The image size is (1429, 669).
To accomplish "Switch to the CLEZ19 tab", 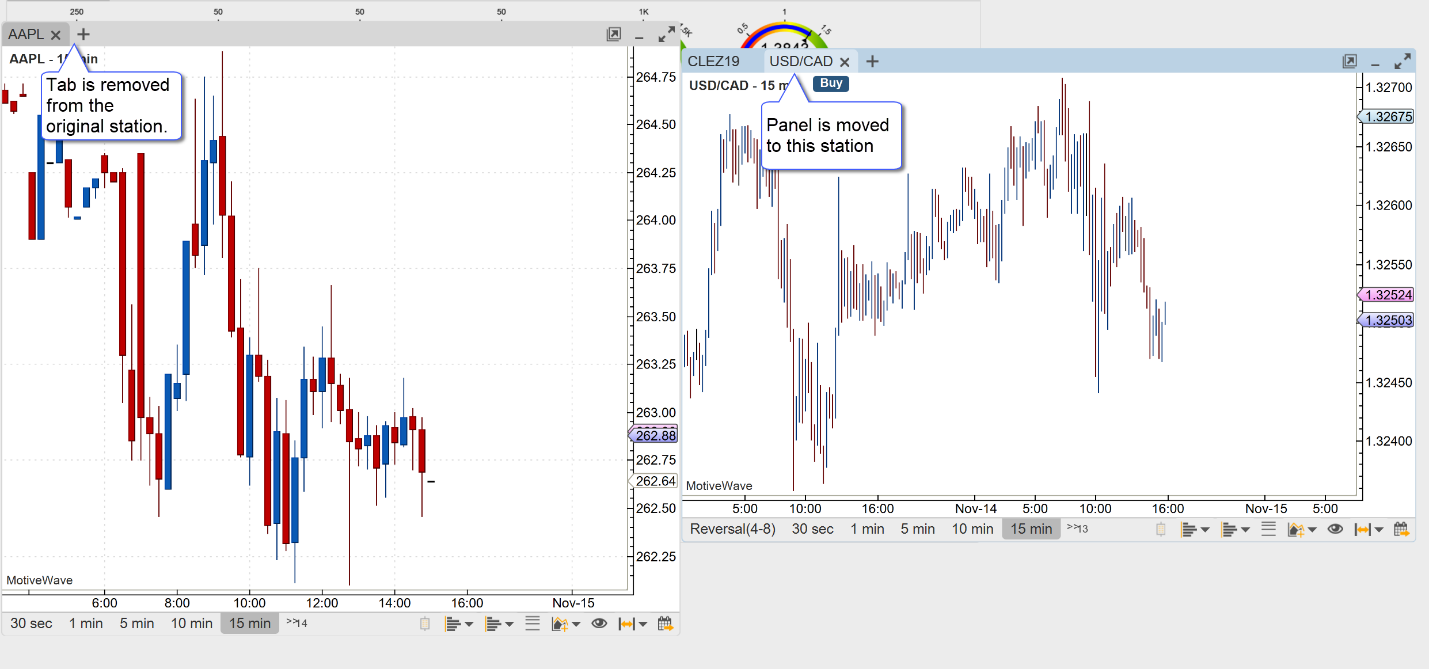I will (x=713, y=62).
